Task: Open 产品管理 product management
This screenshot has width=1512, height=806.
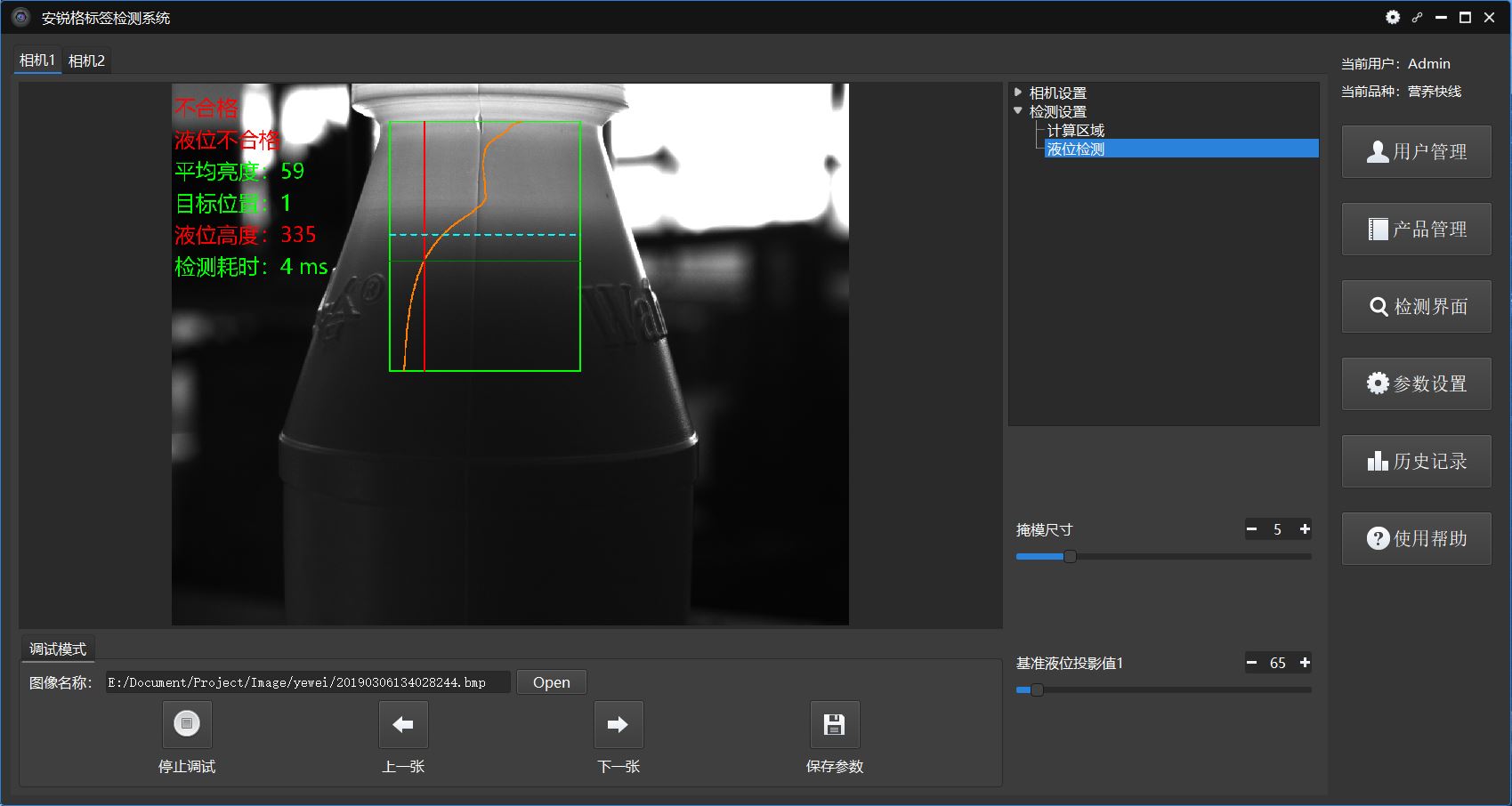Action: pos(1416,230)
